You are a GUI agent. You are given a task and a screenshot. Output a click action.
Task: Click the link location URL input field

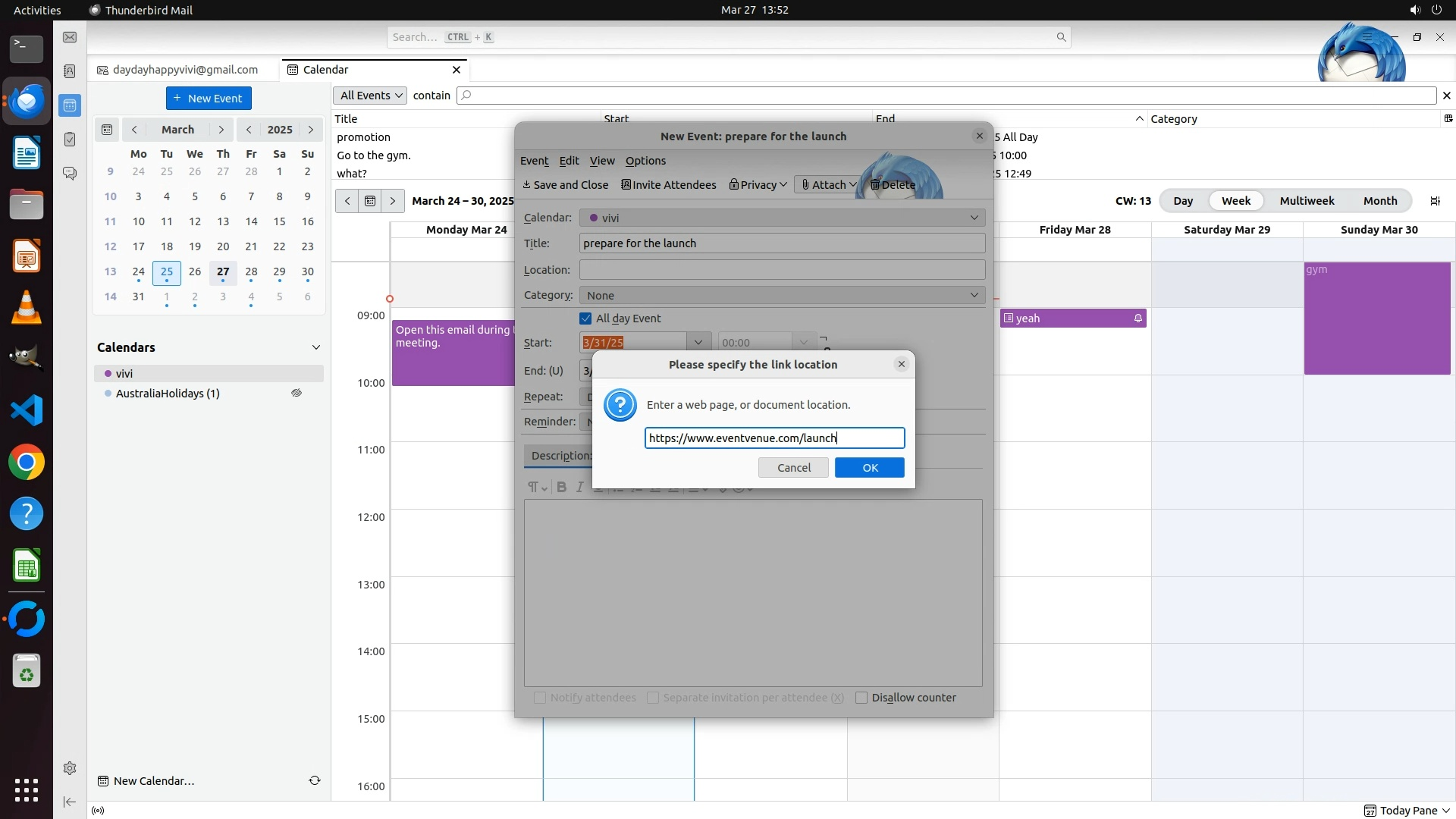coord(773,438)
